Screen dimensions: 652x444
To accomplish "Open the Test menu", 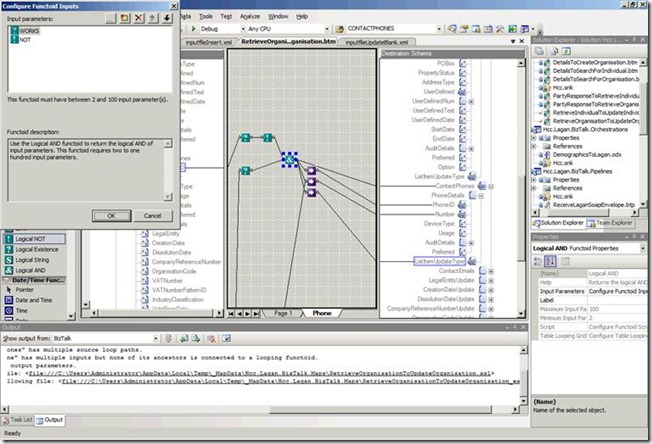I will point(226,16).
